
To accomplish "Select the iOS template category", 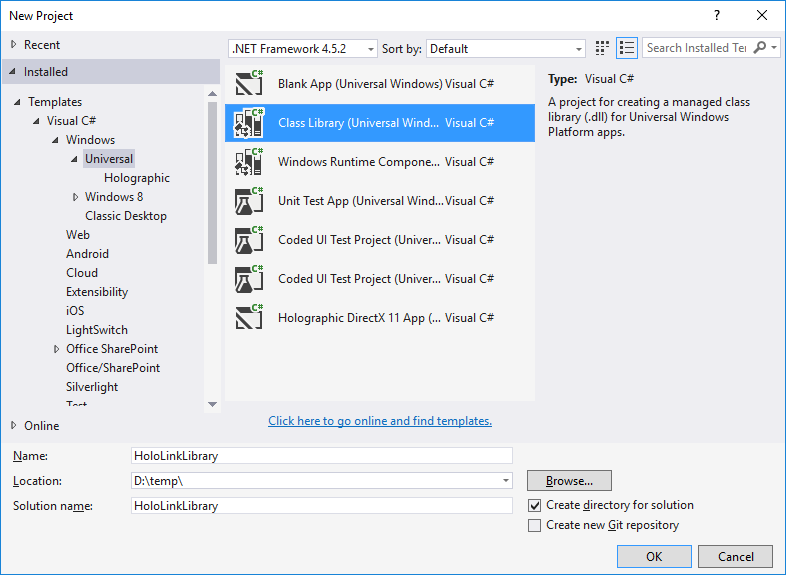I will pyautogui.click(x=75, y=311).
